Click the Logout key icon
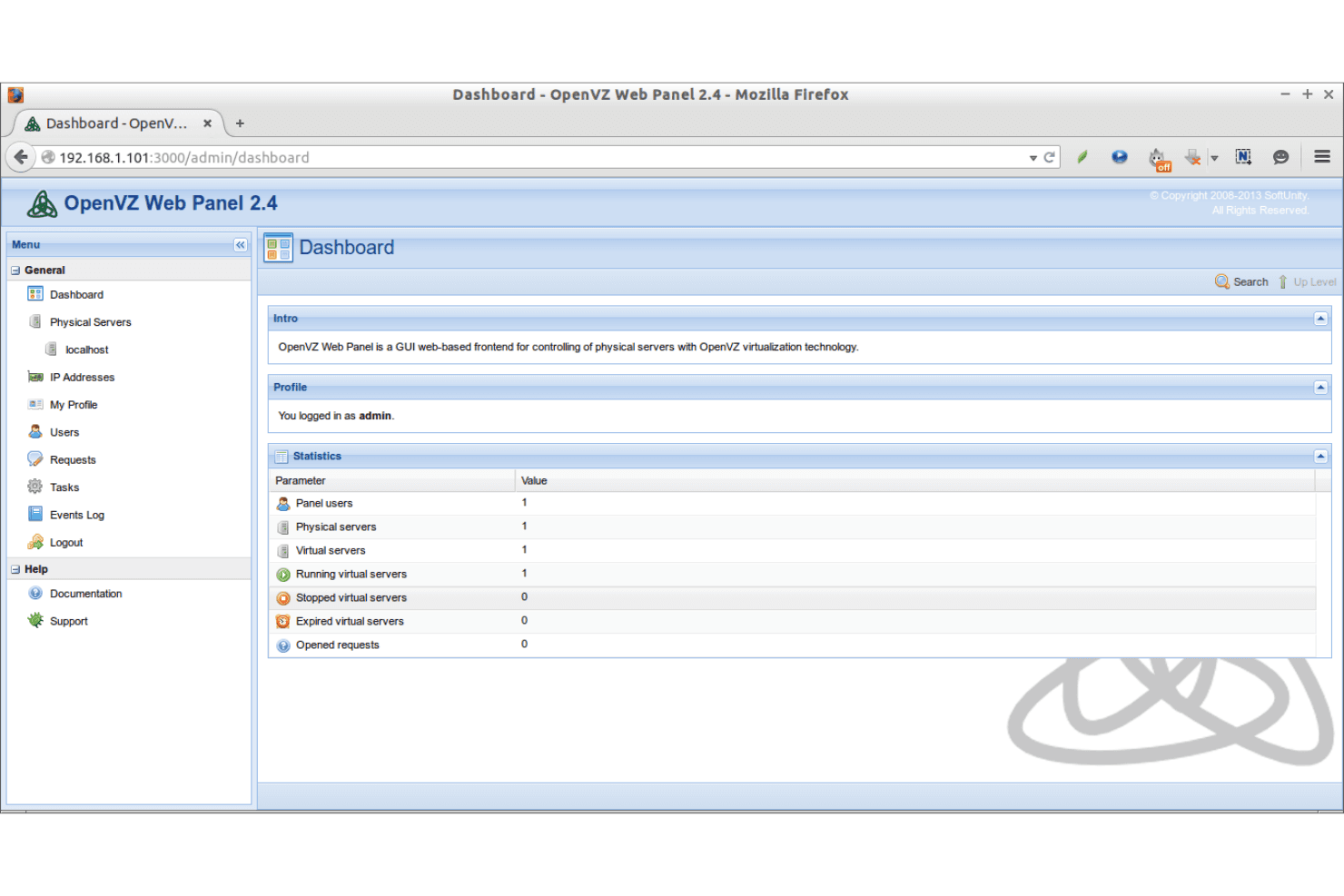1344x896 pixels. pos(35,542)
